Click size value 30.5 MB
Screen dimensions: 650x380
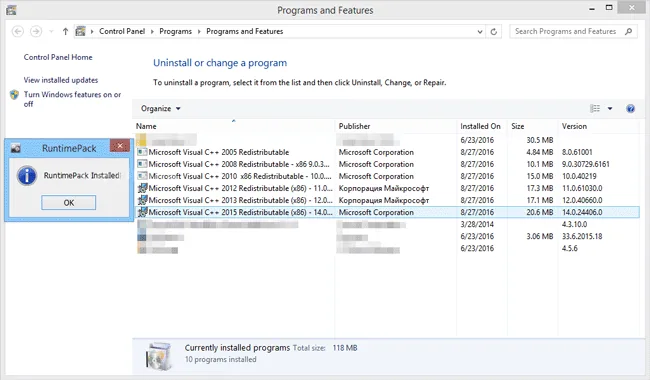540,140
